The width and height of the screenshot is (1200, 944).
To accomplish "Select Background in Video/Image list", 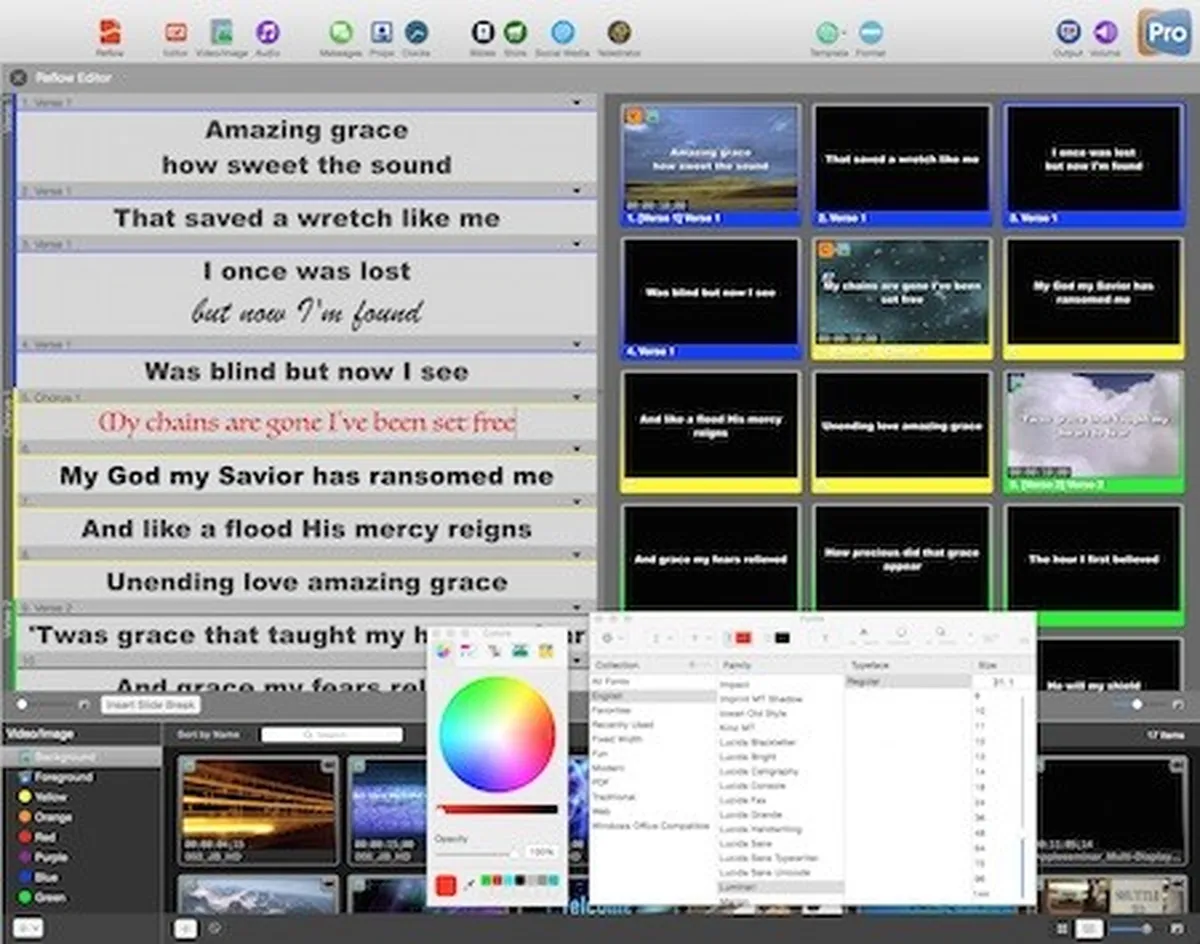I will tap(81, 758).
